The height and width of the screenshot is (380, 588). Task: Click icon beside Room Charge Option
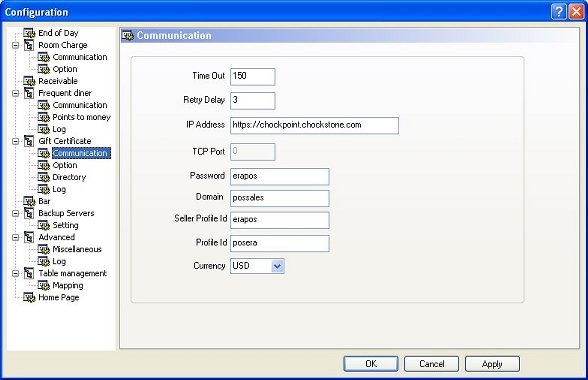click(44, 69)
